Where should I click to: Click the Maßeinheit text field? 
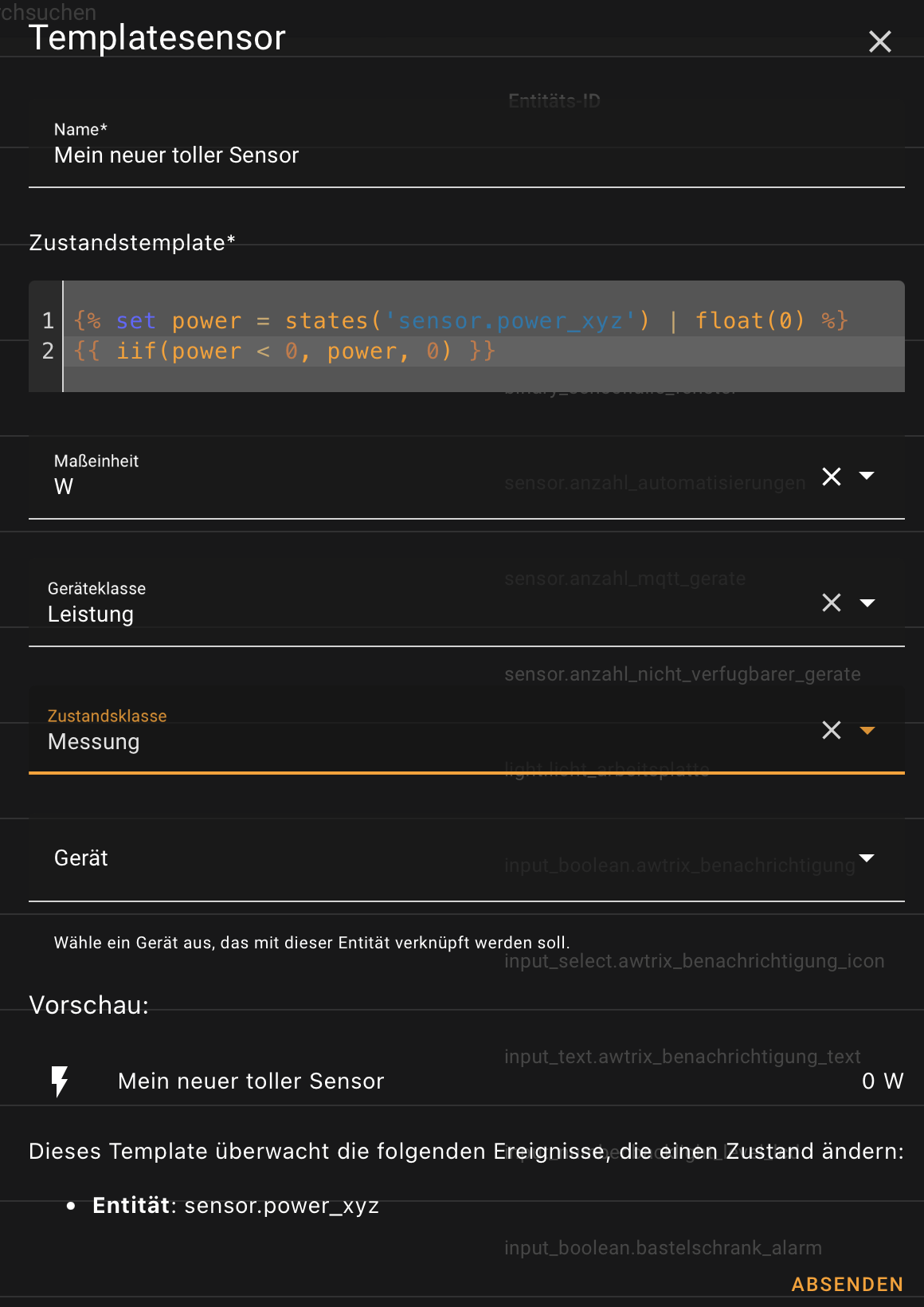(x=422, y=477)
